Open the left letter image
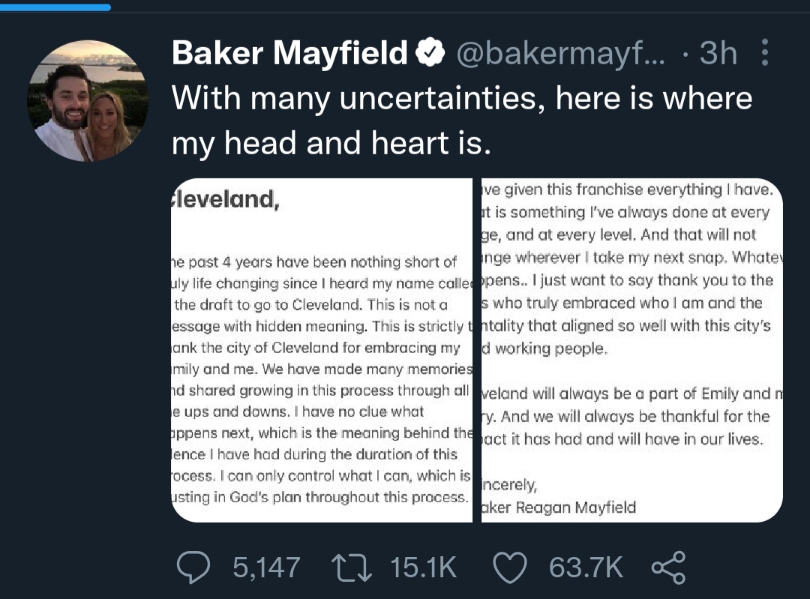Screen dimensions: 810x599 (320, 350)
